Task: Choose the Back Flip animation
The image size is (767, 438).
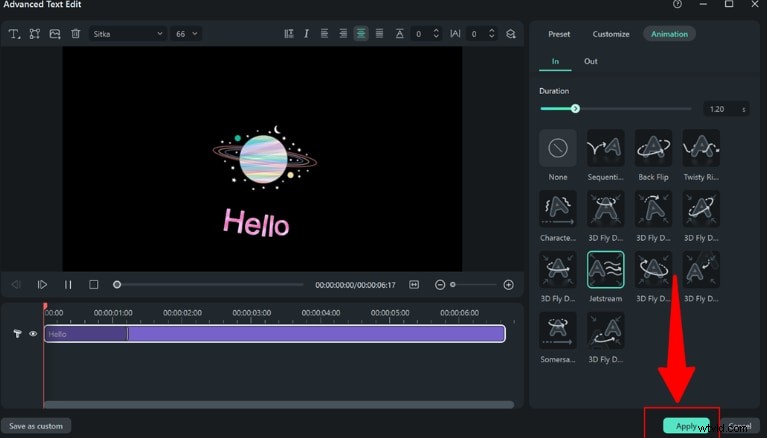Action: 653,148
